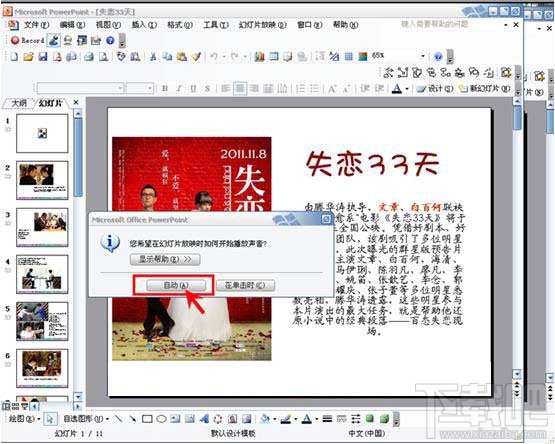This screenshot has width=555, height=444.
Task: Select the Arrow drawing tool
Action: click(x=133, y=419)
